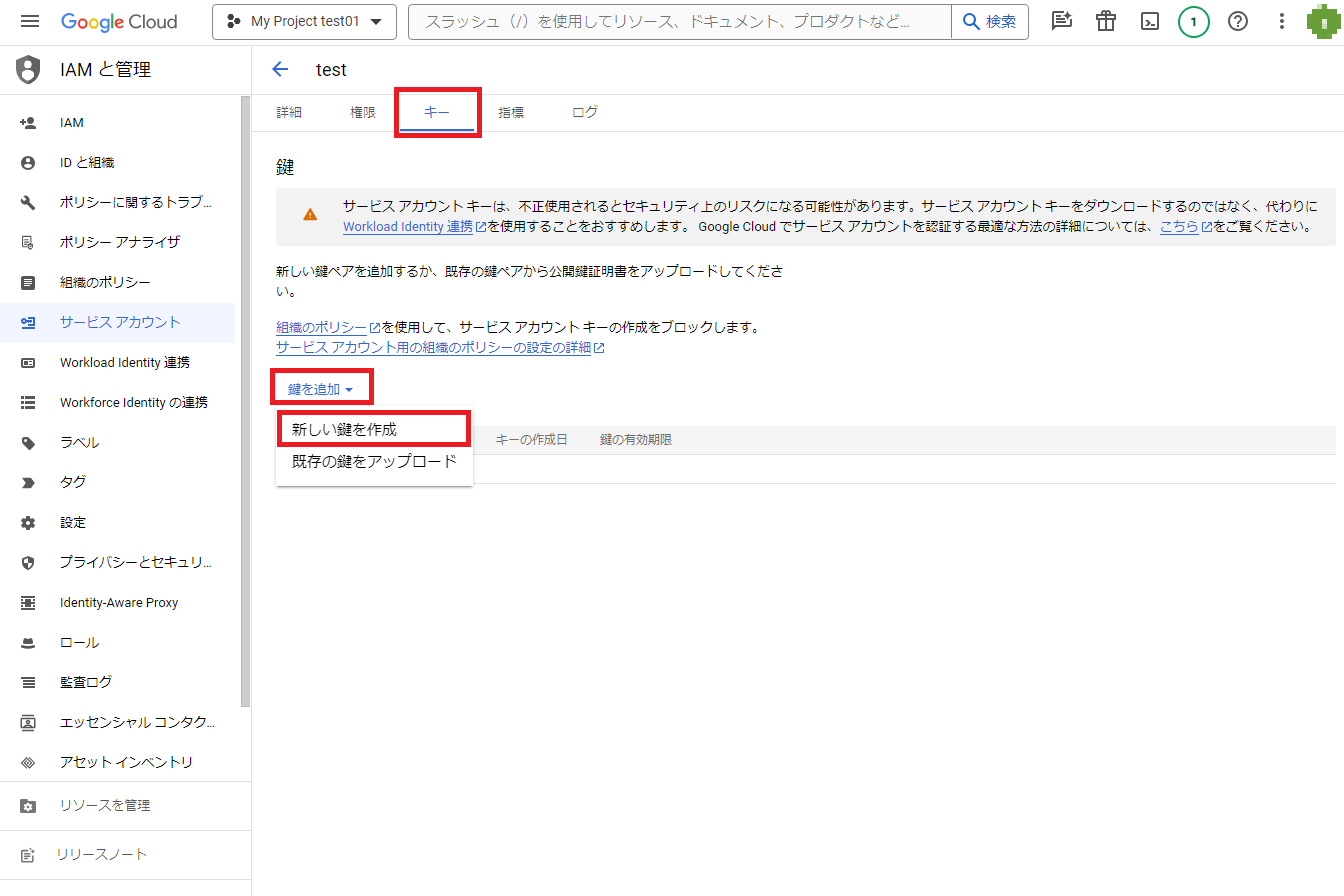Open the help question mark icon
The image size is (1344, 896).
[1238, 22]
